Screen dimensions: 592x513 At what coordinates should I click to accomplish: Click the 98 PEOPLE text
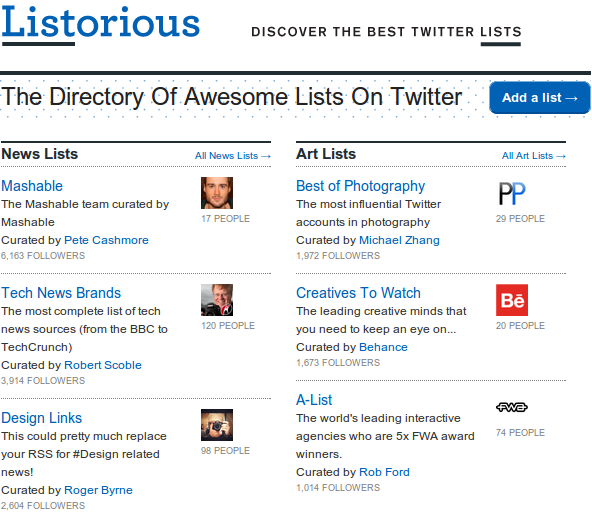[225, 450]
